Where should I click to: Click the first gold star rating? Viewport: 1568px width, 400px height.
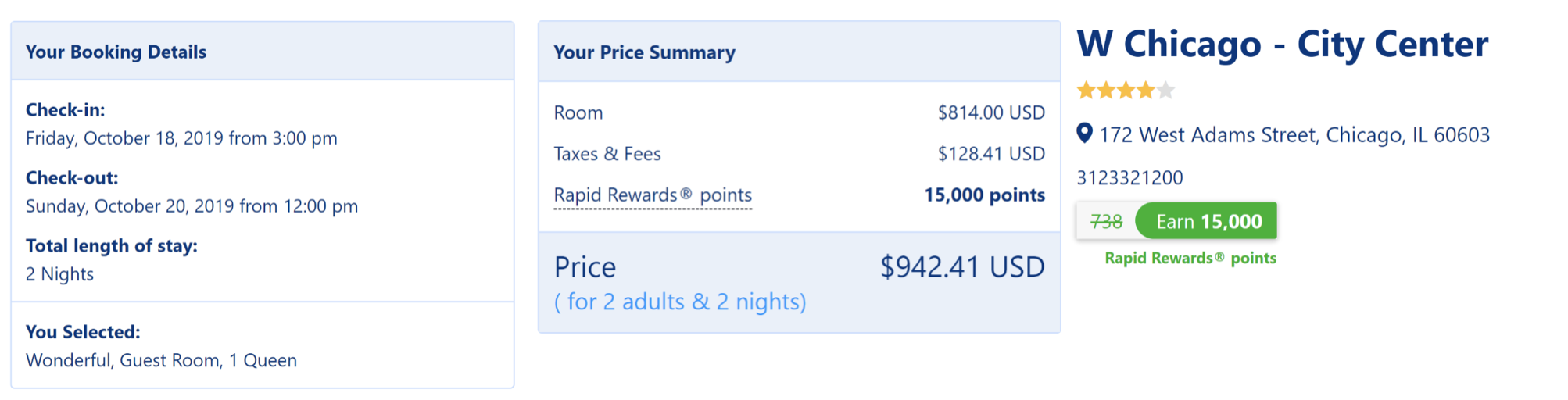[x=1086, y=91]
